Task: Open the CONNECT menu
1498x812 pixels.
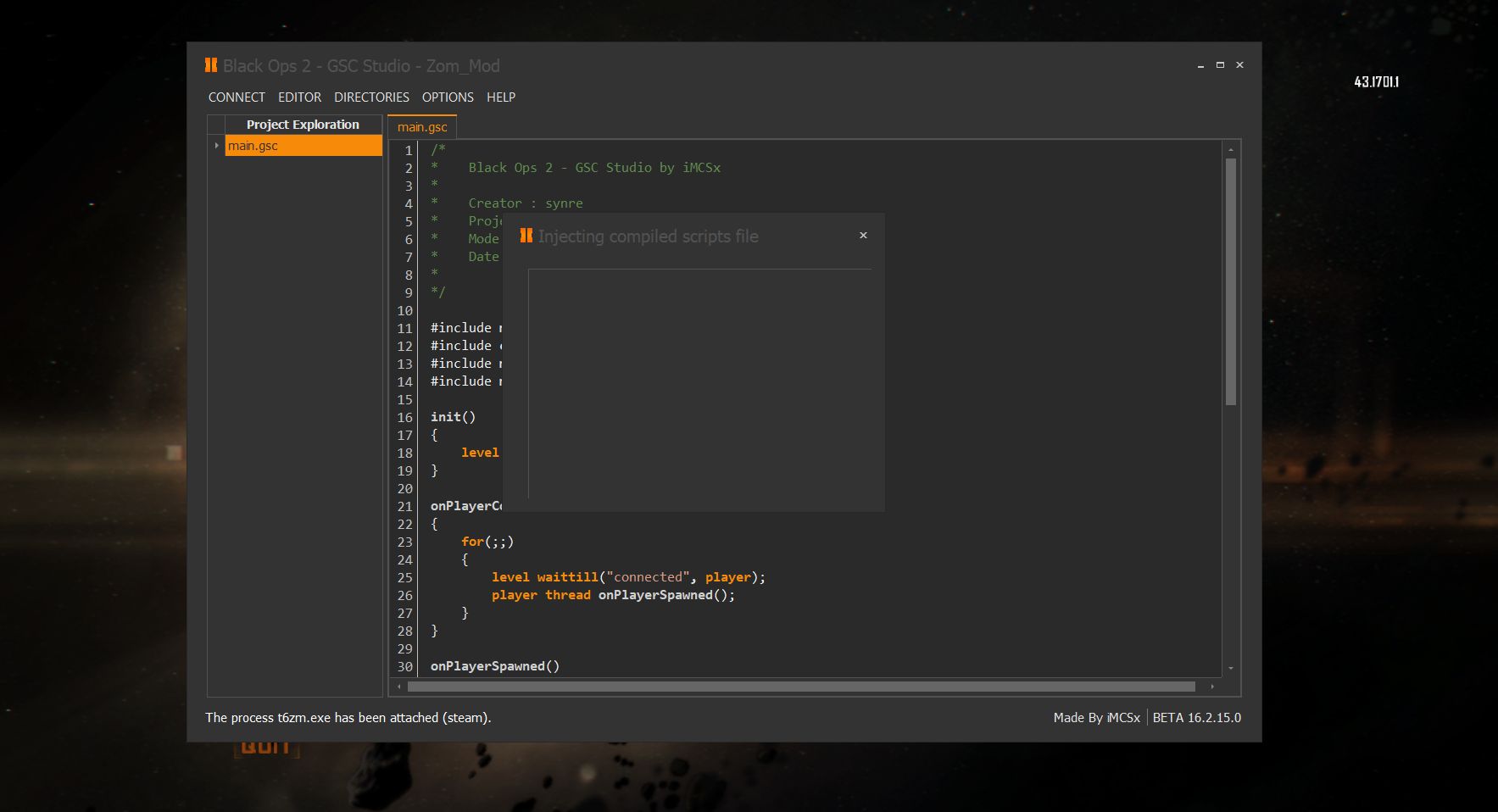Action: pos(237,97)
